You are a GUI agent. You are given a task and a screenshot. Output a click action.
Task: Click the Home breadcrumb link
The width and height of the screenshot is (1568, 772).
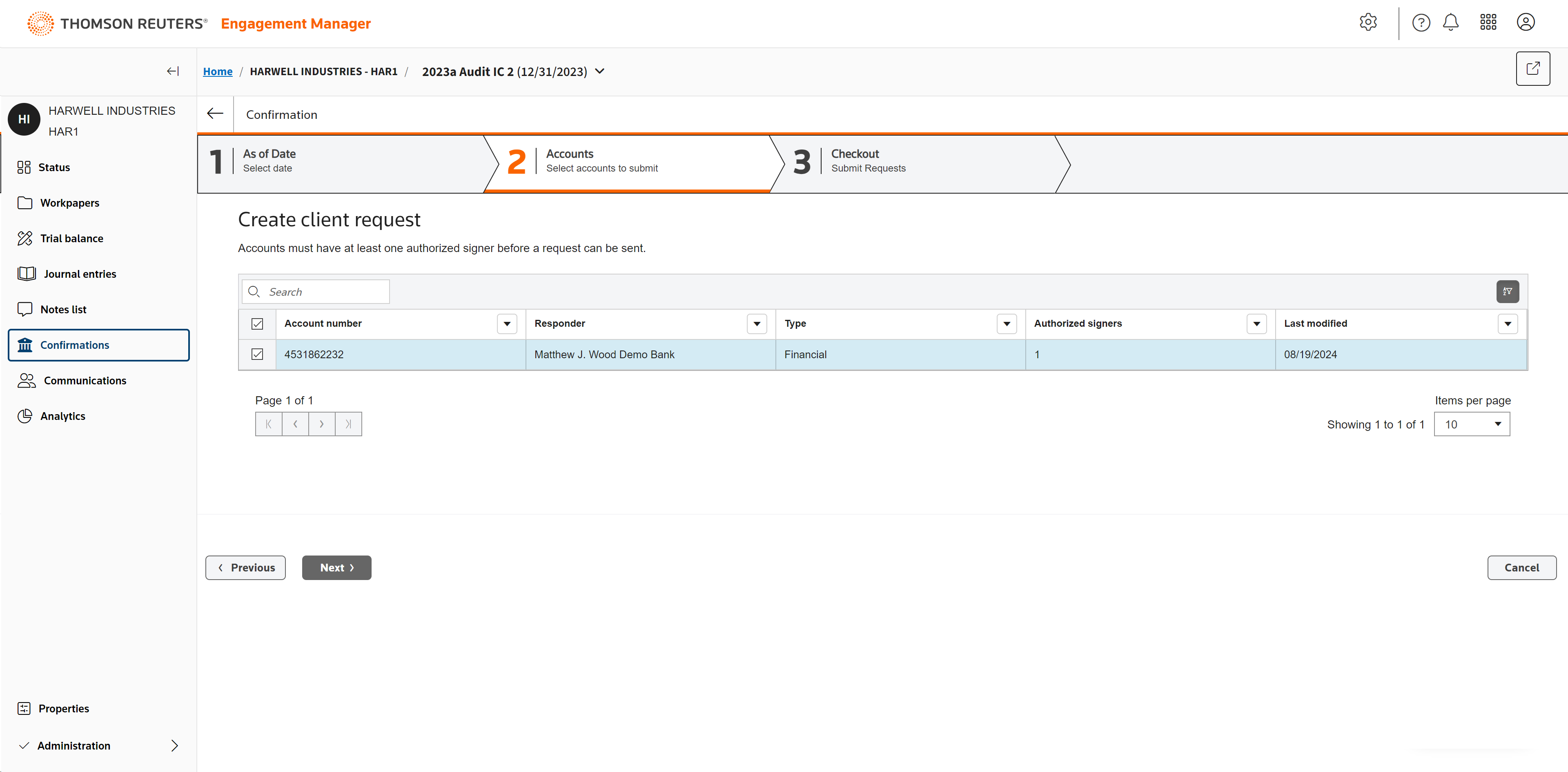tap(217, 71)
